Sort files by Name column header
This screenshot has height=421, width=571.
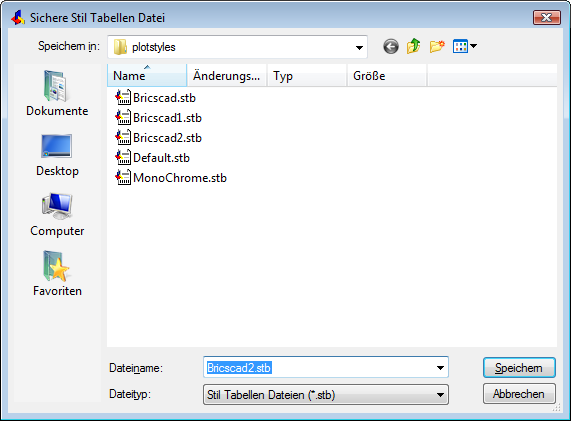click(x=147, y=76)
